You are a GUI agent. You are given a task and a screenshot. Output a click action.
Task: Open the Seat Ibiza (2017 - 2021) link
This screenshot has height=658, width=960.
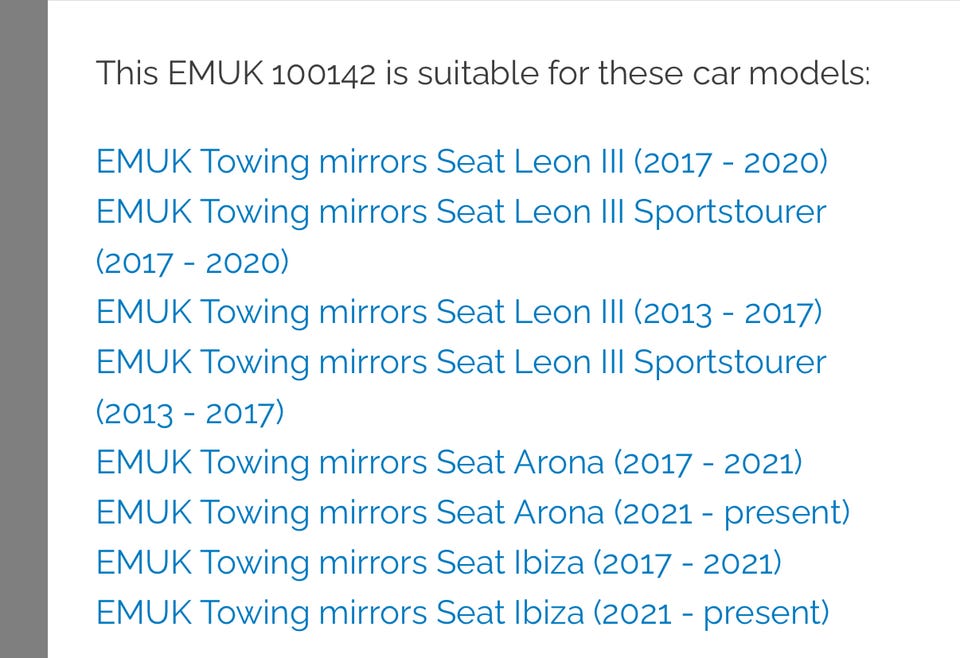(438, 562)
